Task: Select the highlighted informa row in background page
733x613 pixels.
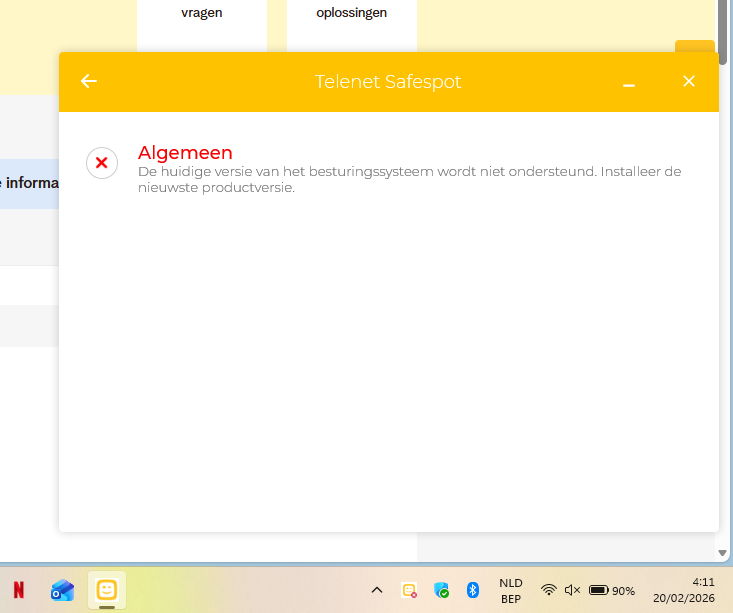Action: pos(29,183)
